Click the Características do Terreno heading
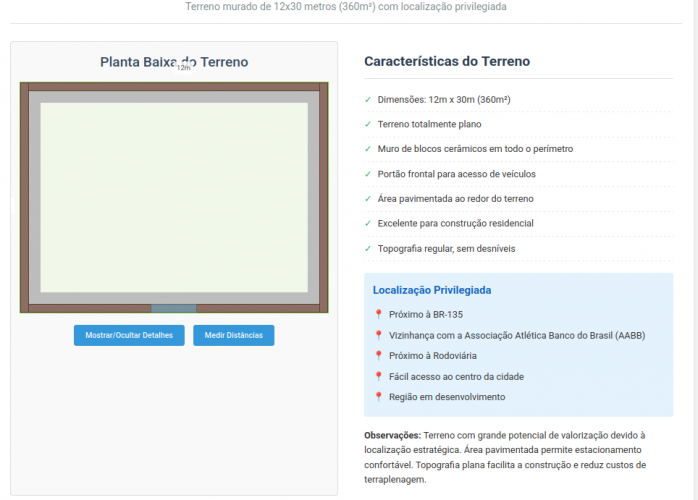698x500 pixels. [x=447, y=62]
